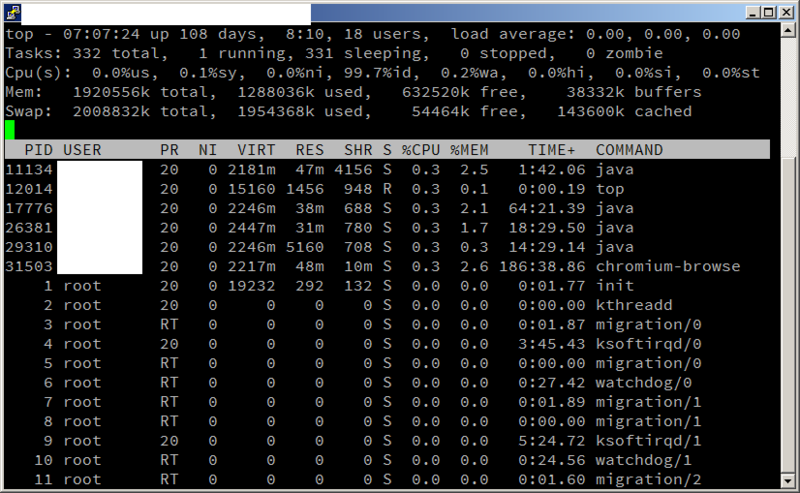
Task: Click the R state of the top process
Action: pyautogui.click(x=387, y=189)
